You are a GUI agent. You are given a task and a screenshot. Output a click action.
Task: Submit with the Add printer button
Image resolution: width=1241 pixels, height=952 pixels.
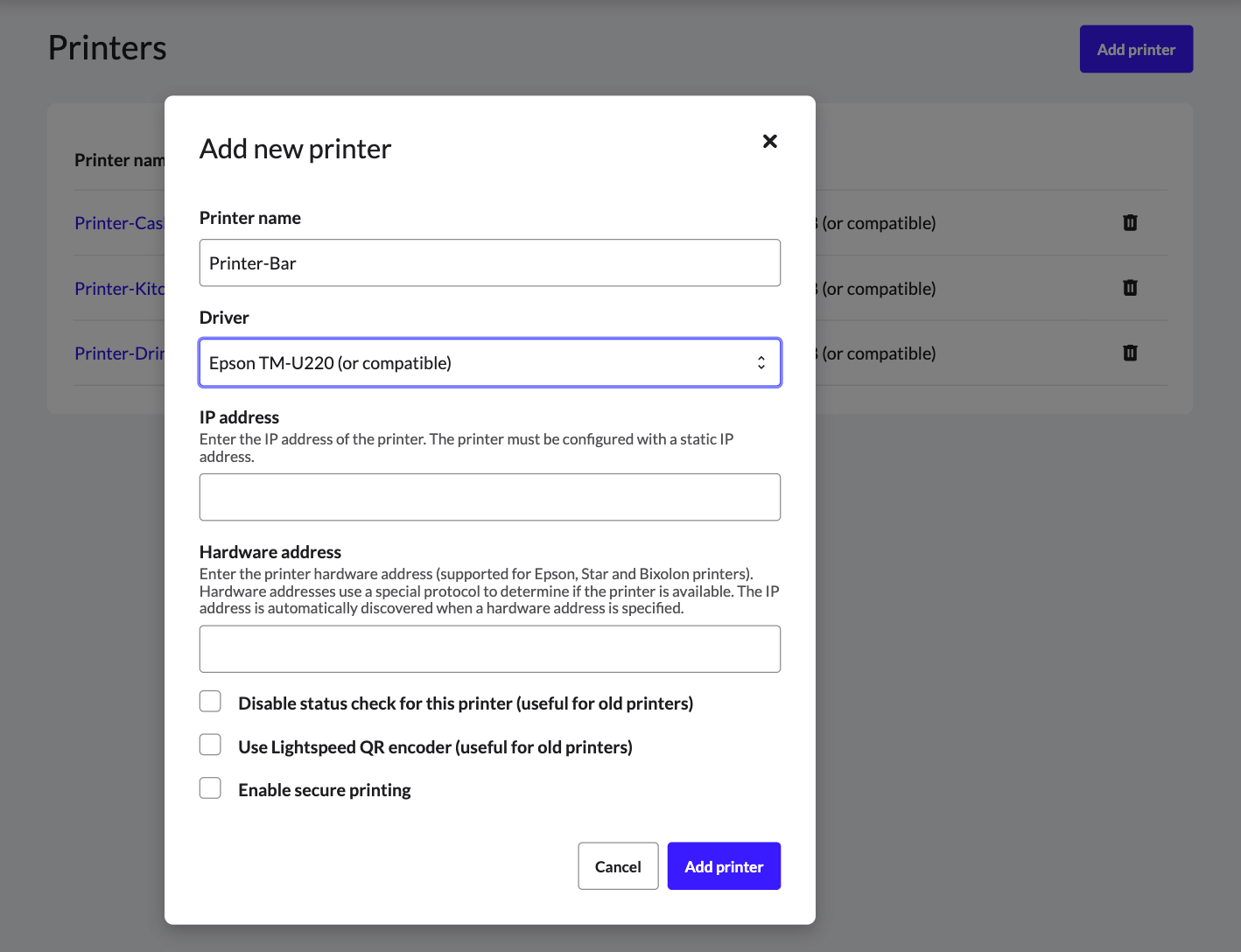tap(724, 866)
